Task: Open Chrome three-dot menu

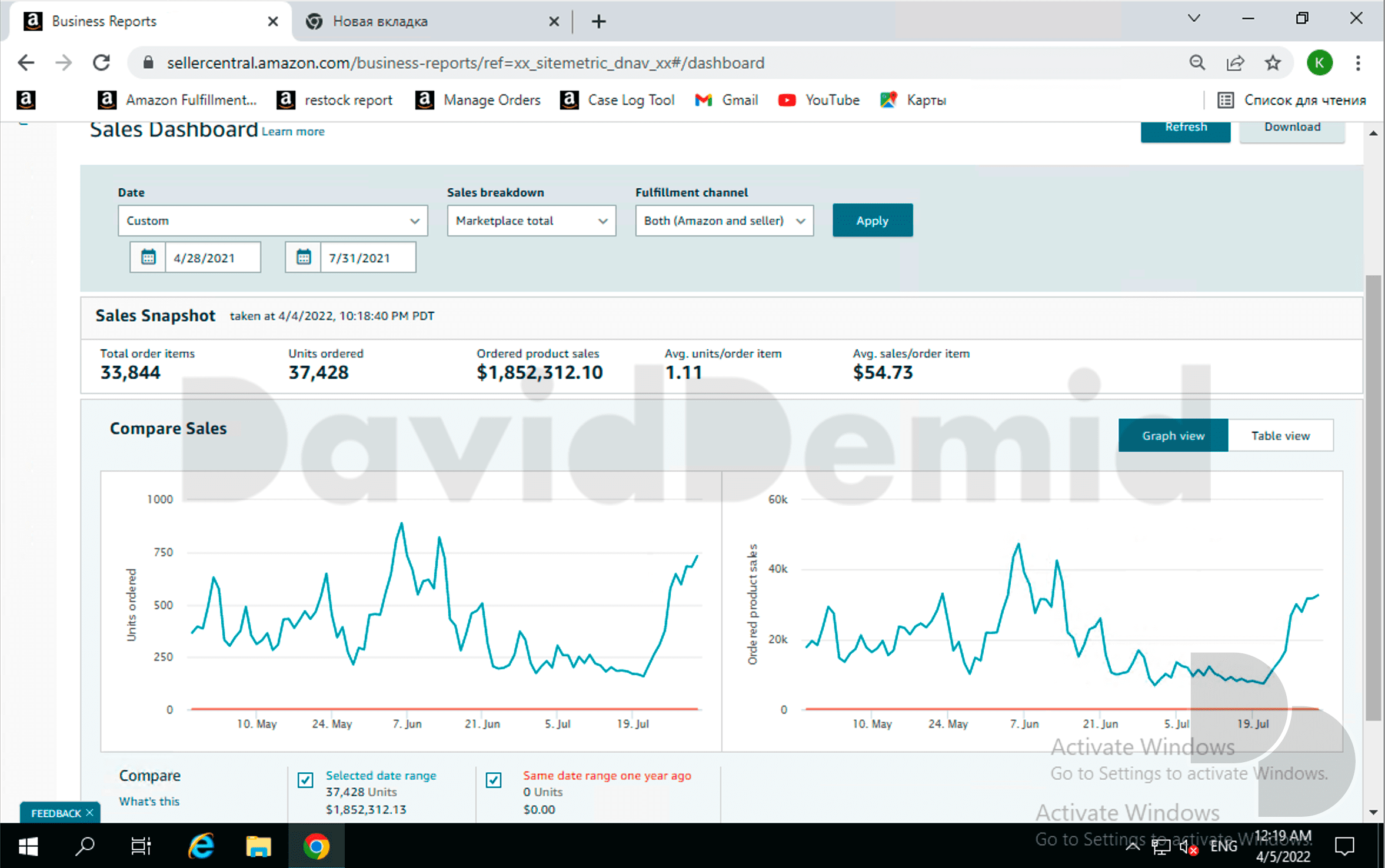Action: tap(1358, 63)
